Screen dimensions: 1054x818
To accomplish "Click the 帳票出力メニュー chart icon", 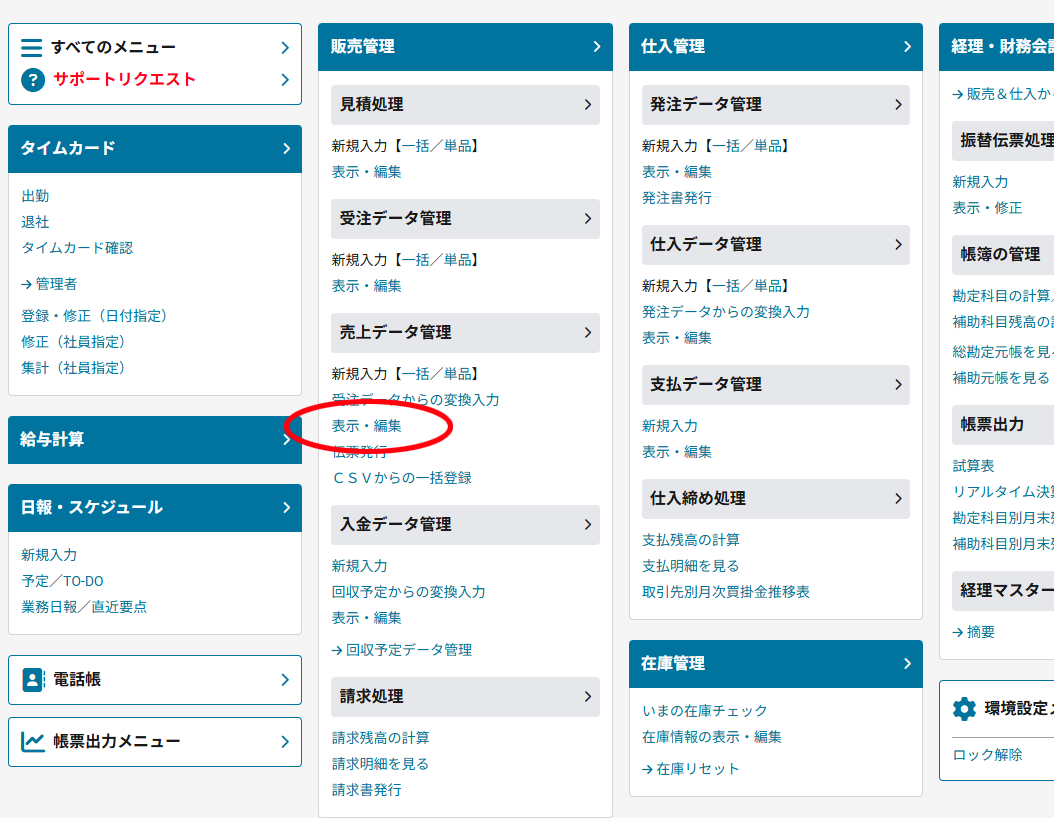I will 33,742.
